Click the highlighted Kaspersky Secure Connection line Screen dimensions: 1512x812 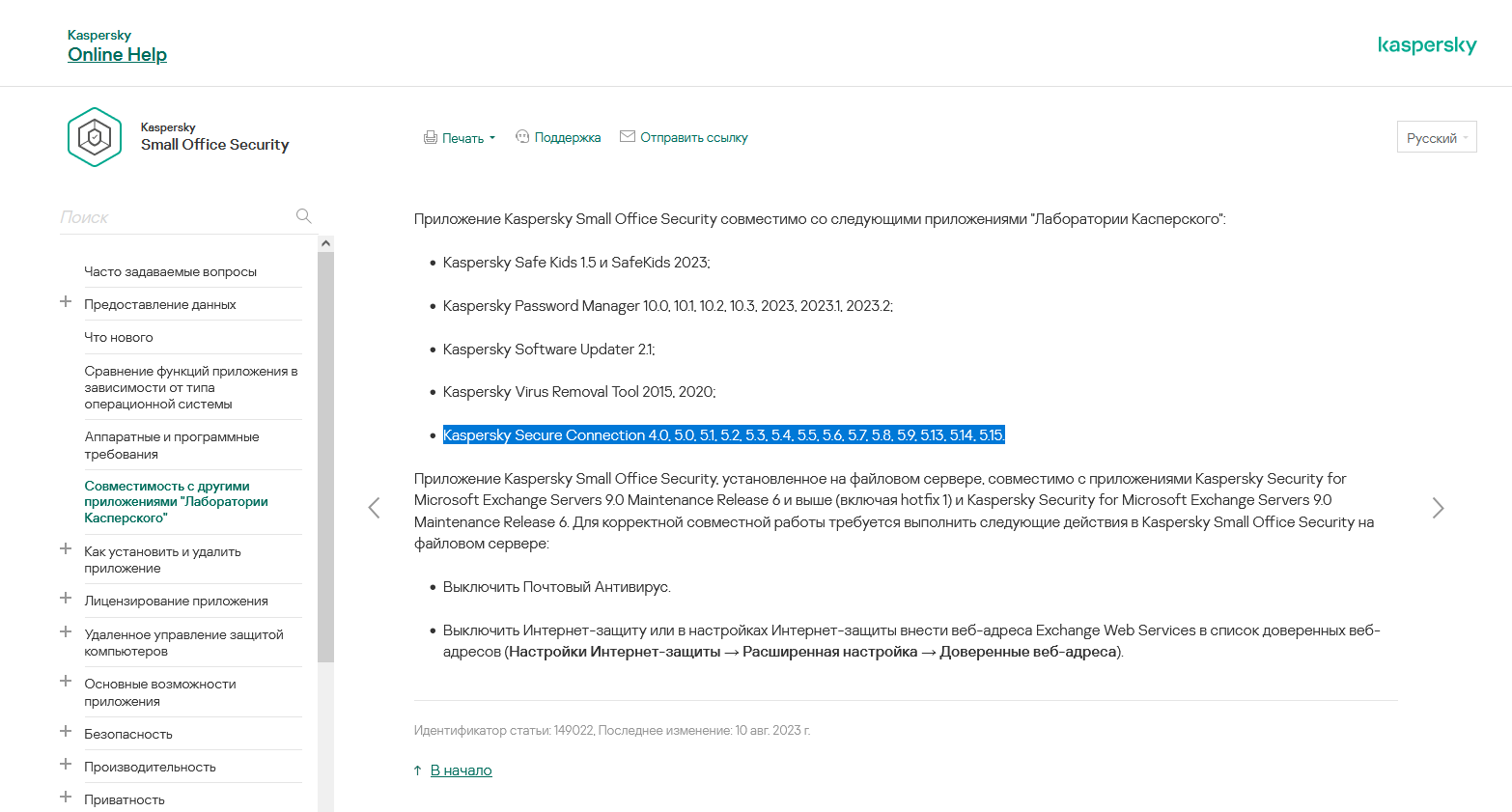click(723, 435)
